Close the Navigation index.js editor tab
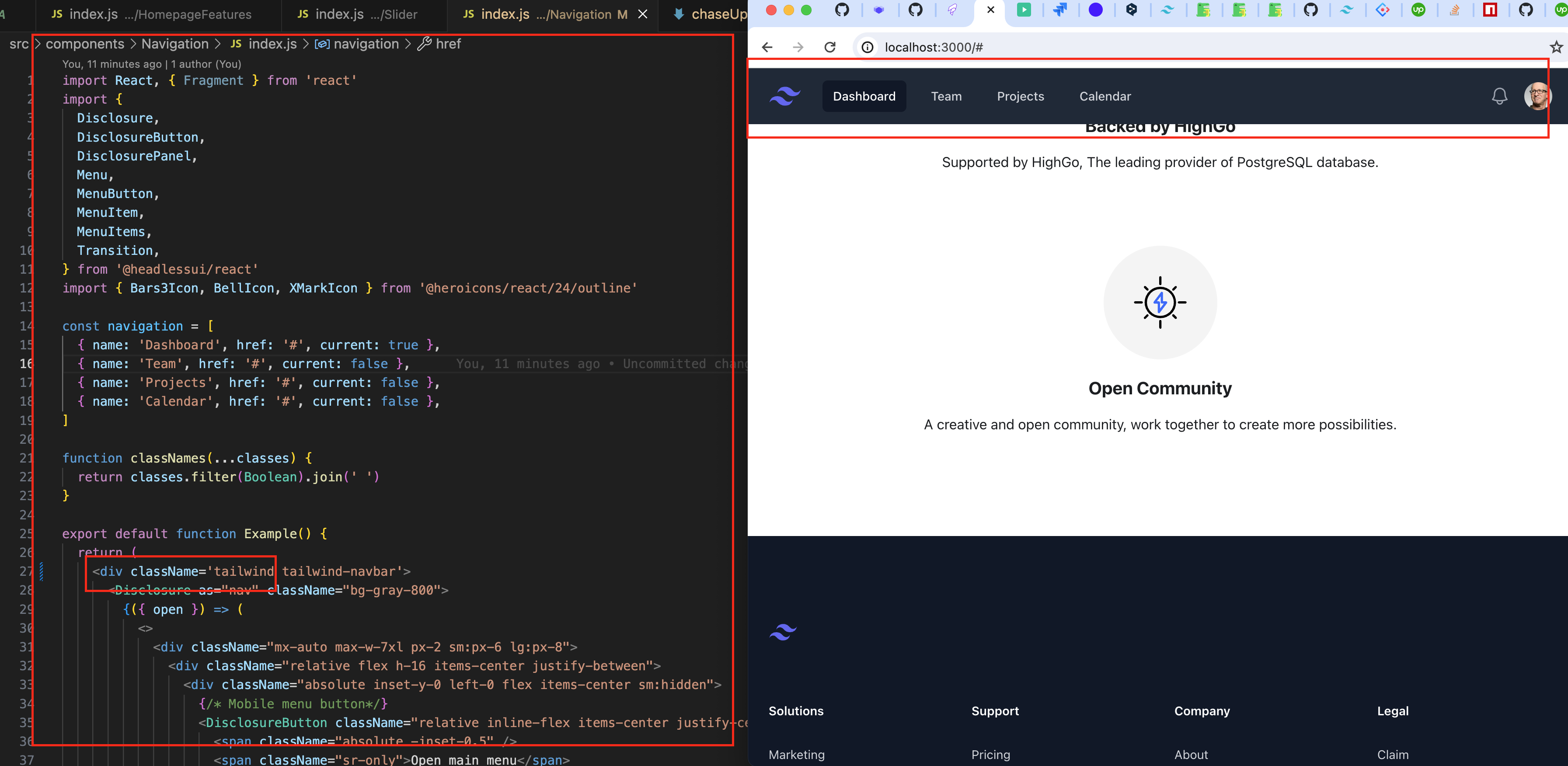The width and height of the screenshot is (1568, 766). (x=642, y=14)
